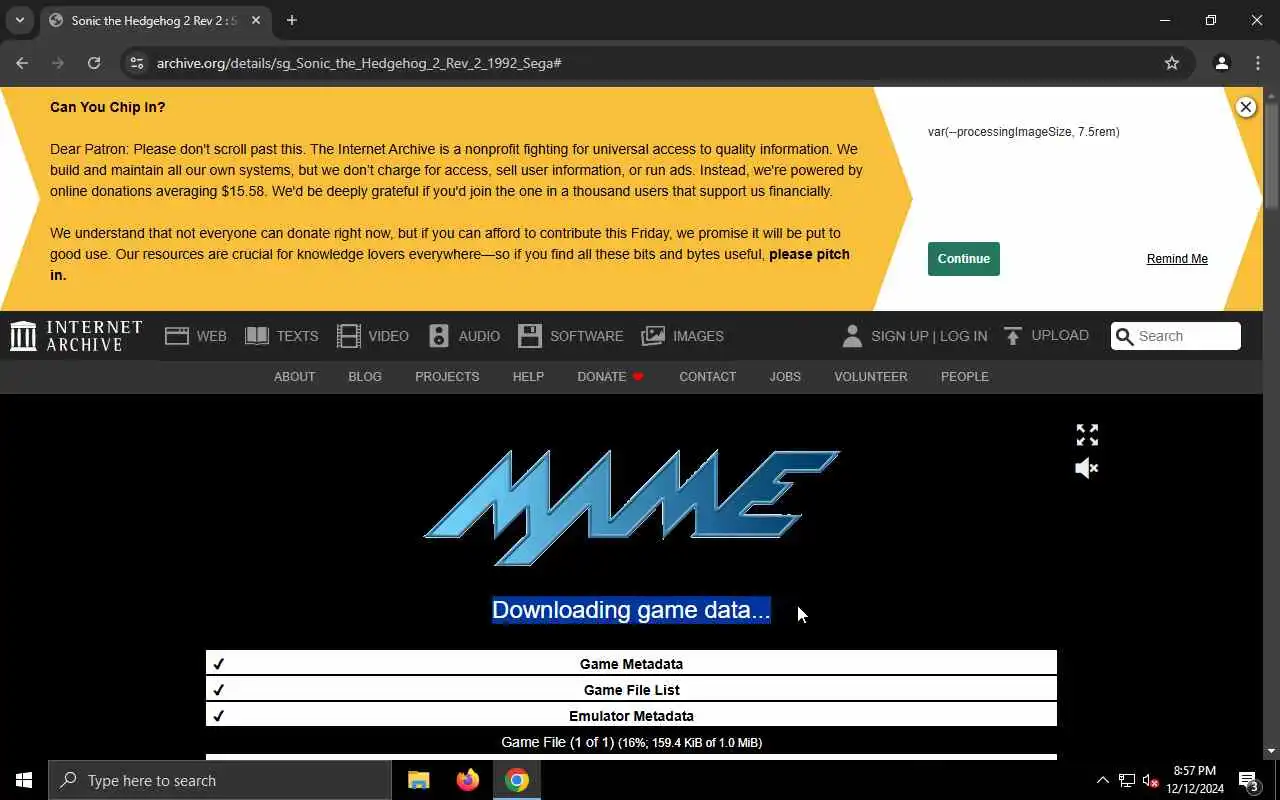Open the clock showing 8:57 PM
Image resolution: width=1280 pixels, height=800 pixels.
coord(1195,780)
